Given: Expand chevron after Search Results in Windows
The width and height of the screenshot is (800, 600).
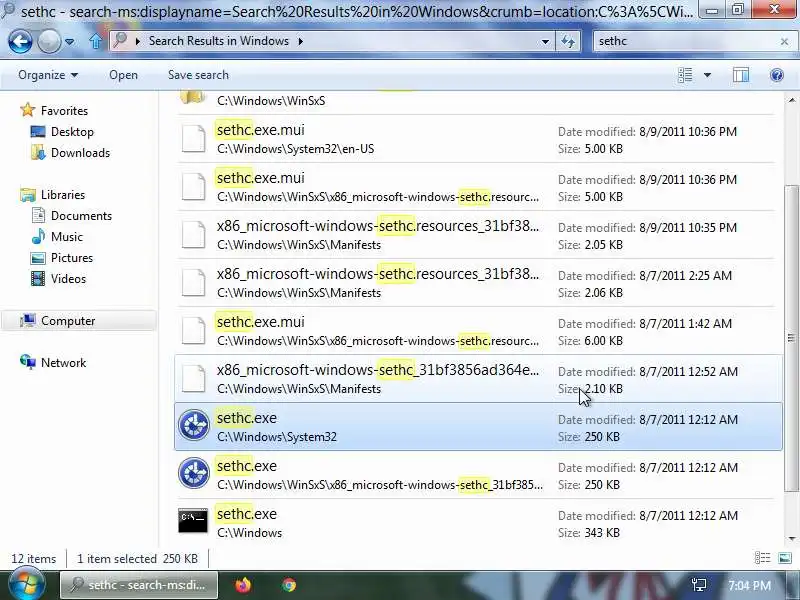Looking at the screenshot, I should tap(301, 41).
